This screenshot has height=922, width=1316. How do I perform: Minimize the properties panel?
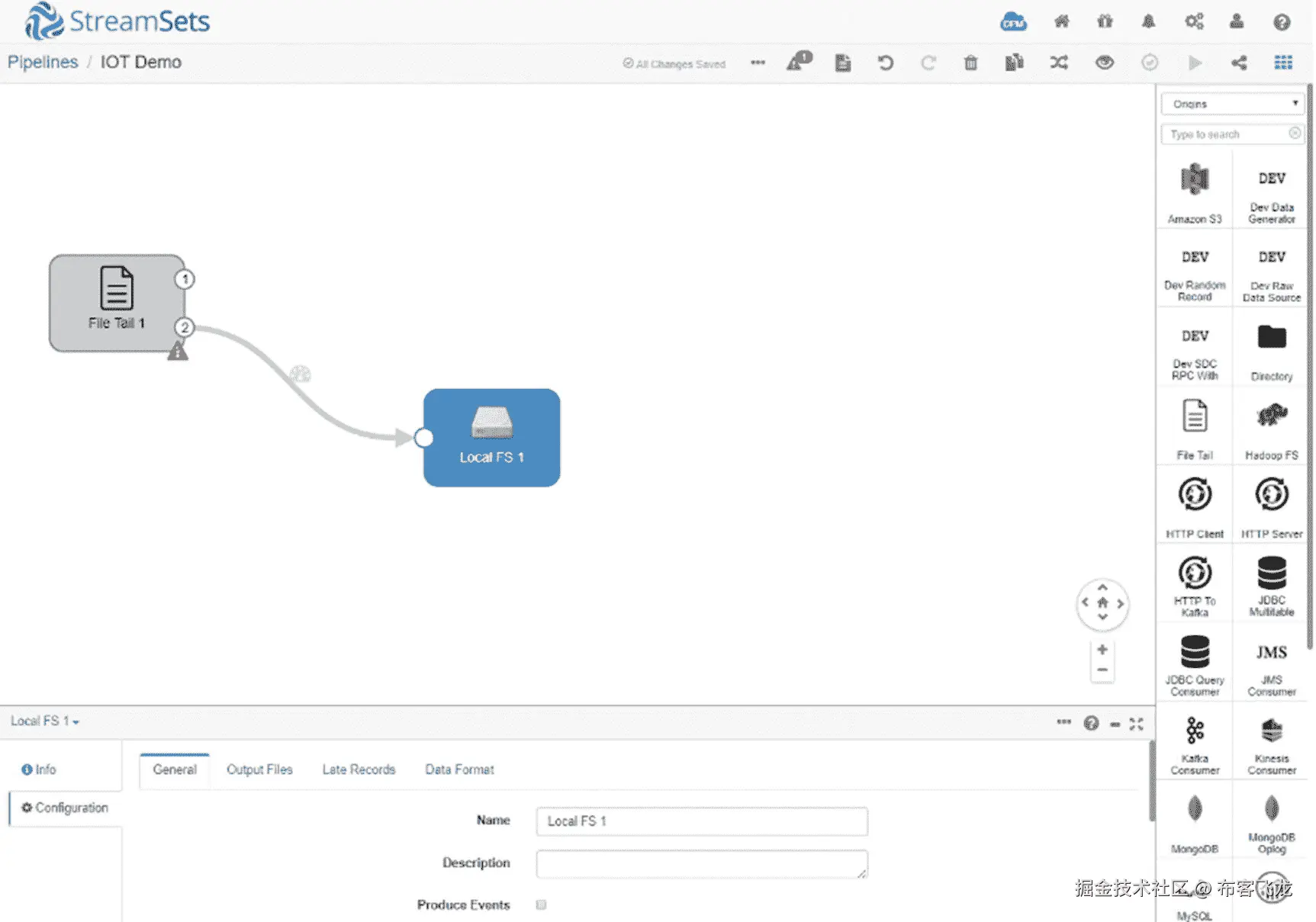pos(1115,724)
